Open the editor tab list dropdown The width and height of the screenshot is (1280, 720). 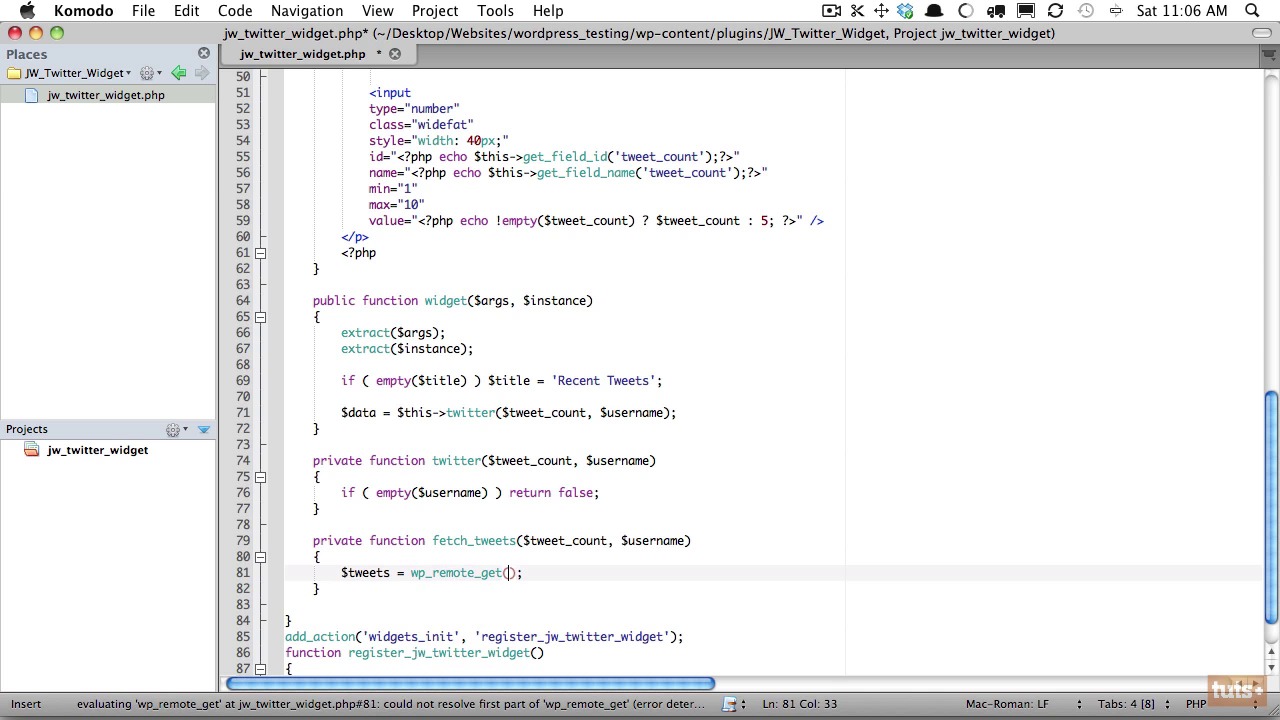(1268, 53)
